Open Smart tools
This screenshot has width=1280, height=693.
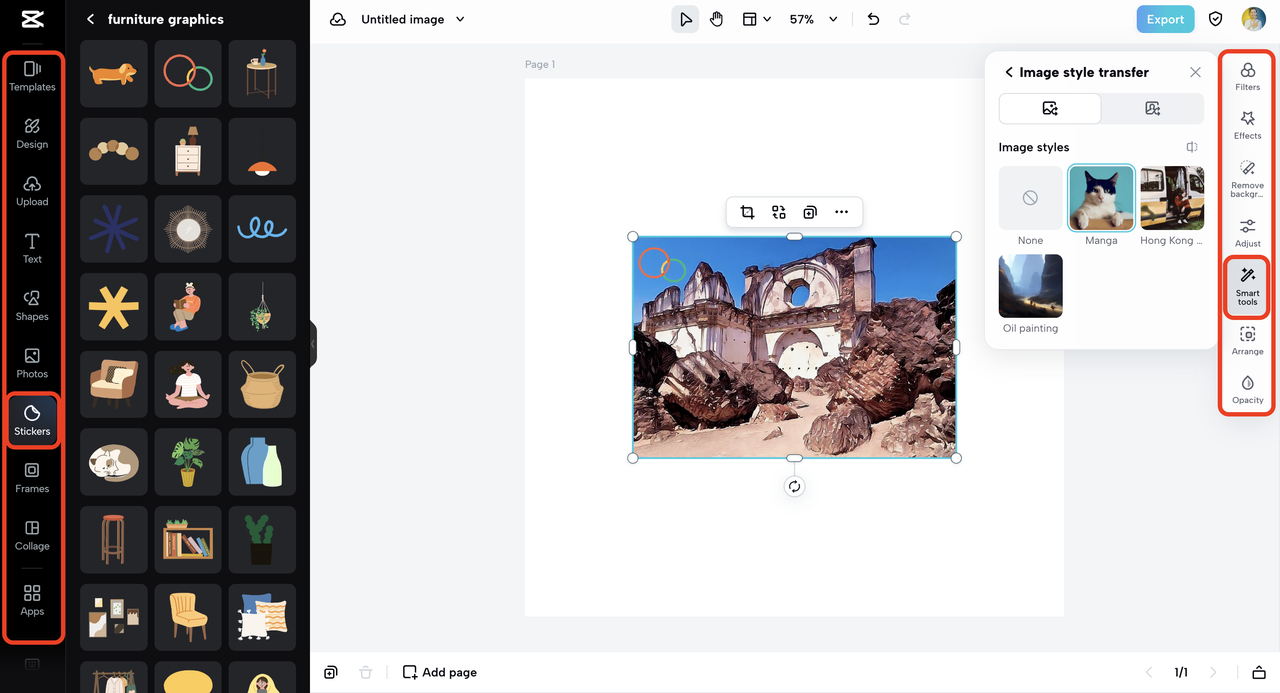point(1247,287)
